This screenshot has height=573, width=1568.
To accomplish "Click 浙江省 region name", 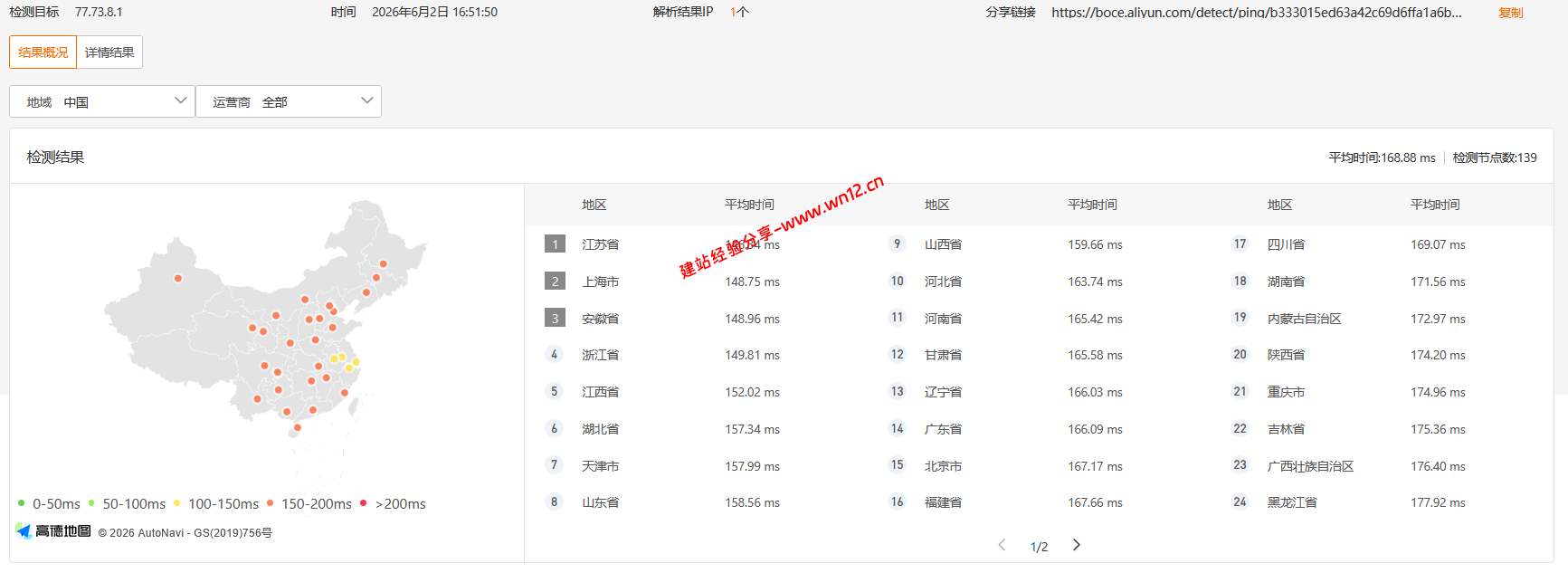I will coord(600,355).
